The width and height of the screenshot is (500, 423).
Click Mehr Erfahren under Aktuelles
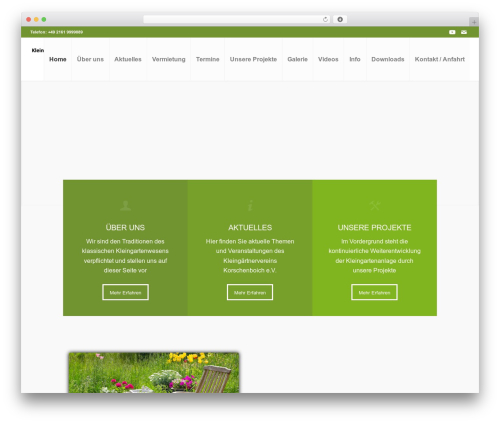pyautogui.click(x=250, y=292)
